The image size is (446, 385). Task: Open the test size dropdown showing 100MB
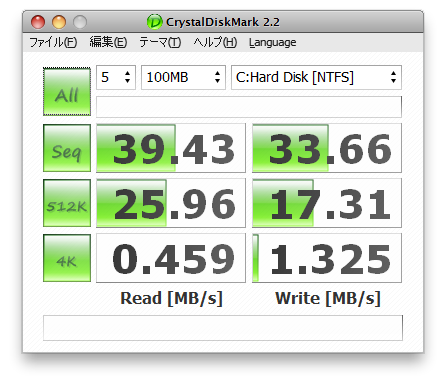click(x=183, y=77)
